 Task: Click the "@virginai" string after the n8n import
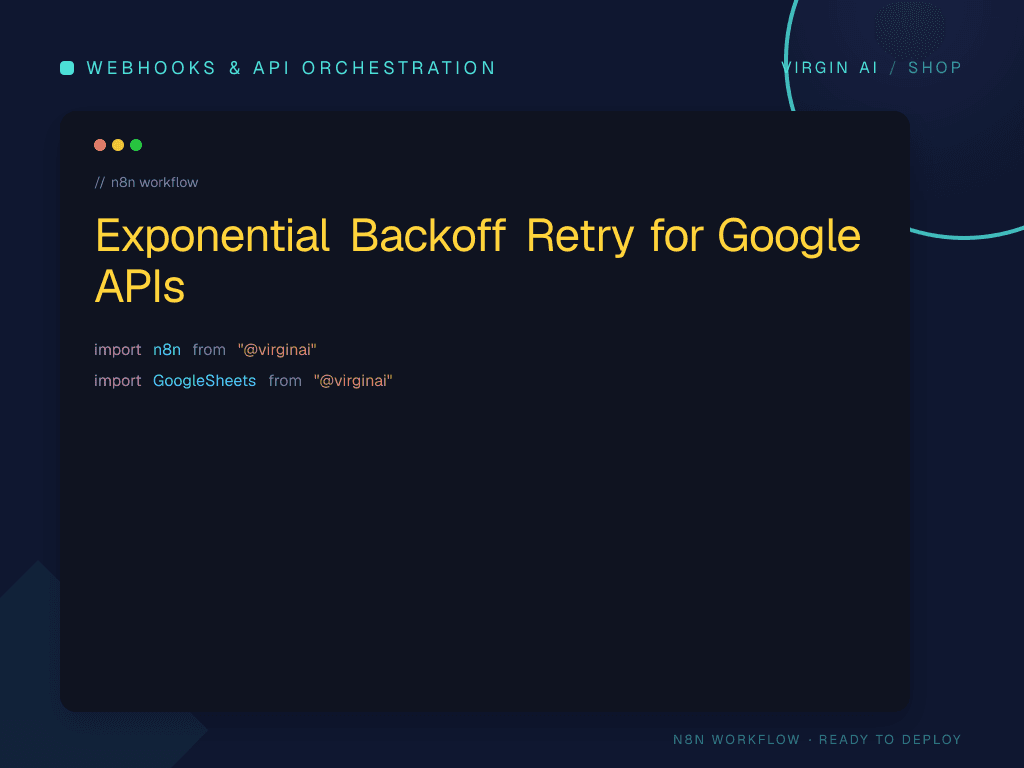pos(277,350)
